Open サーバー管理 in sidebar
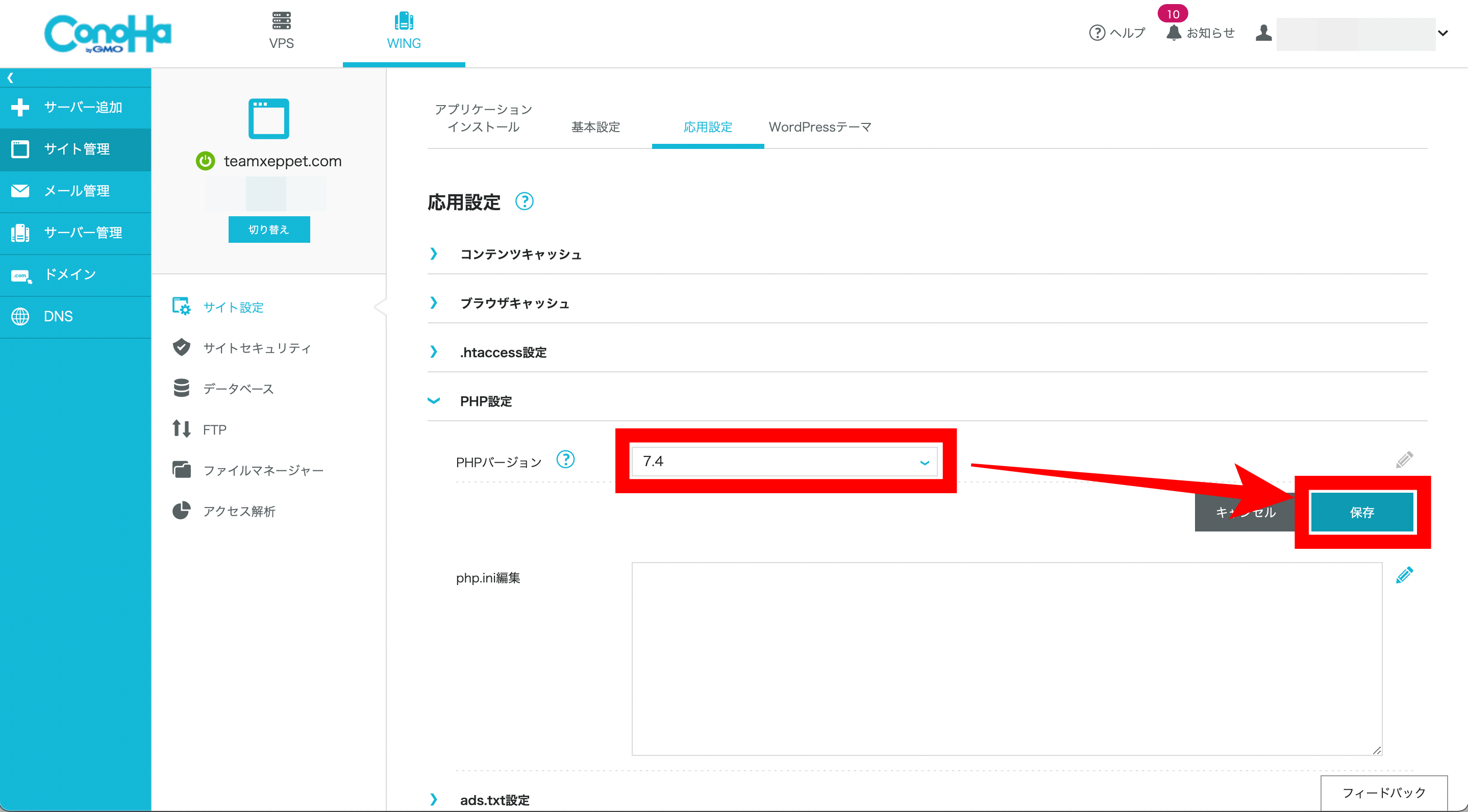 [x=75, y=233]
